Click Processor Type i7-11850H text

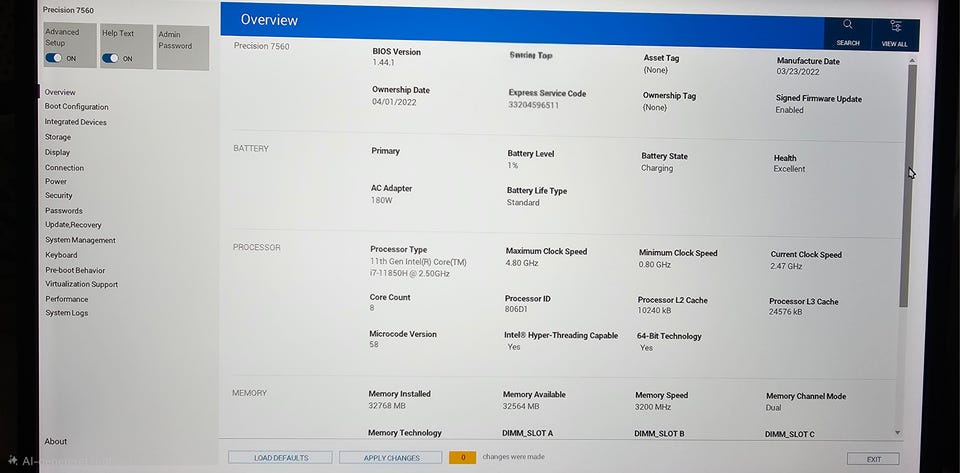point(410,274)
